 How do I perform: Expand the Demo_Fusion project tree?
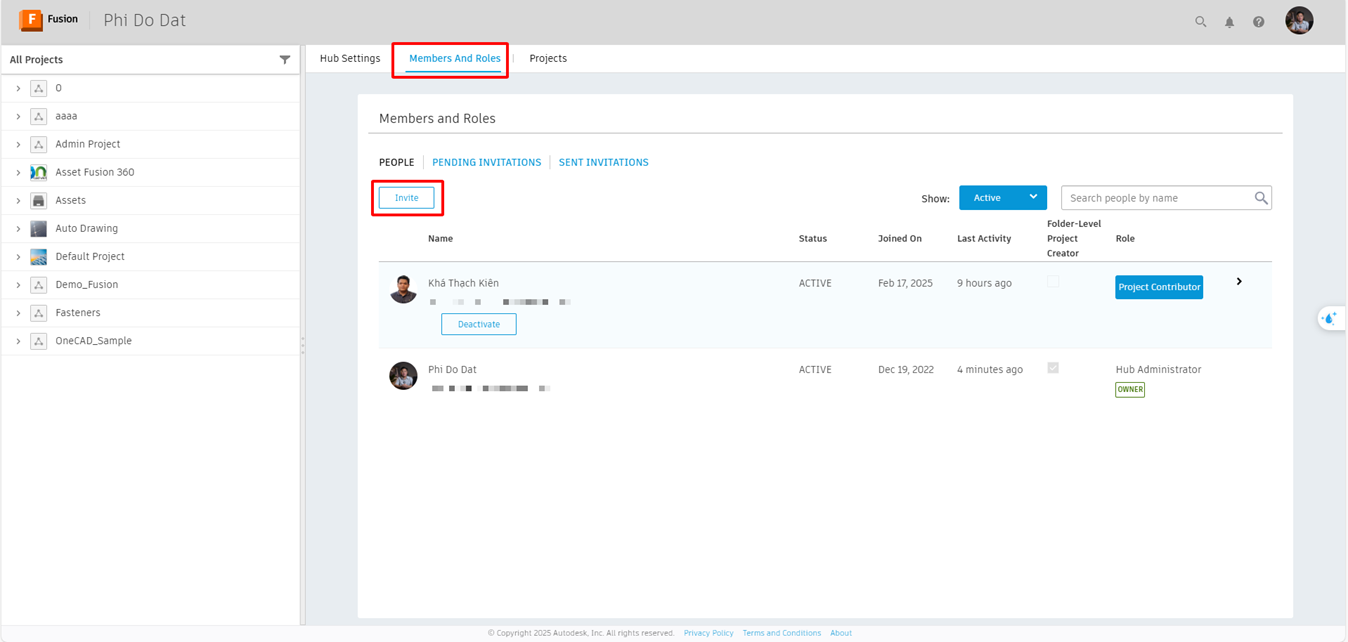click(x=18, y=285)
